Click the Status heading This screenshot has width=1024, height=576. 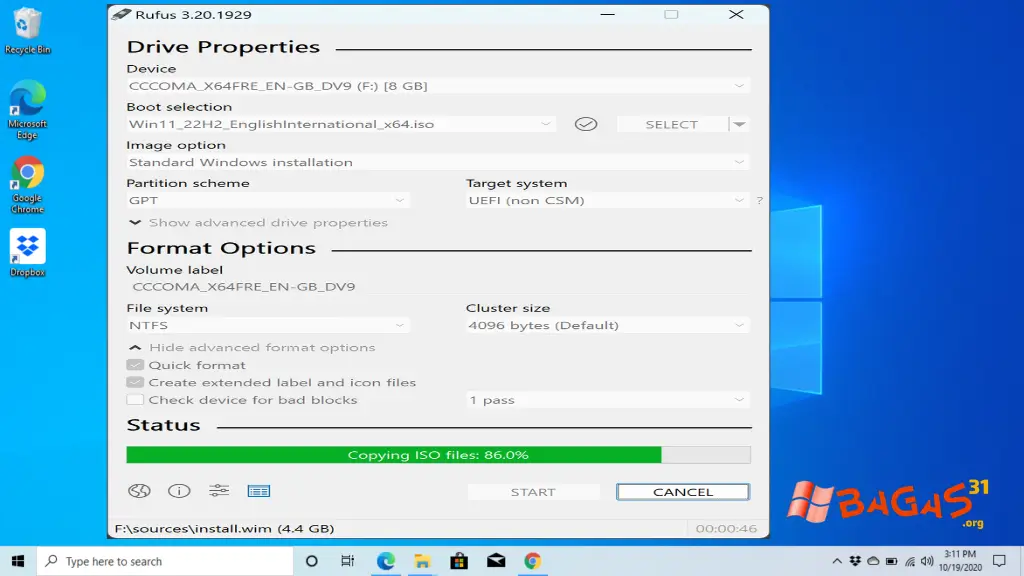(163, 425)
